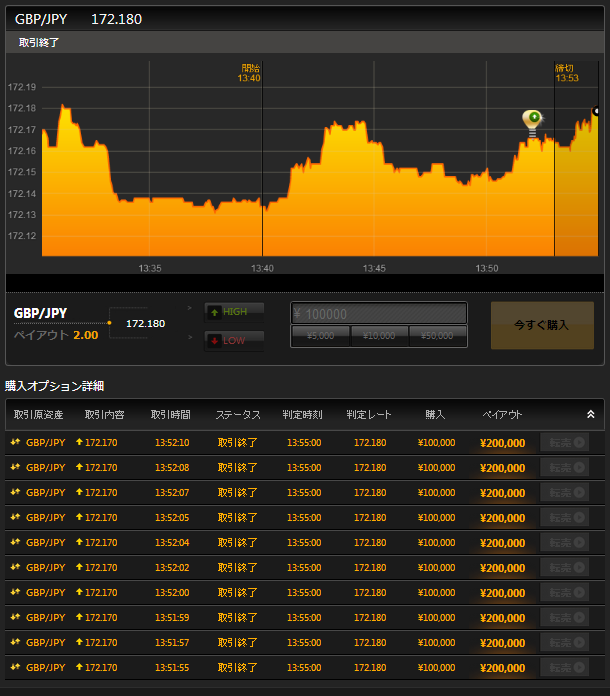This screenshot has height=696, width=610.
Task: Click the 今すぐ購入 buy now button
Action: (x=542, y=325)
